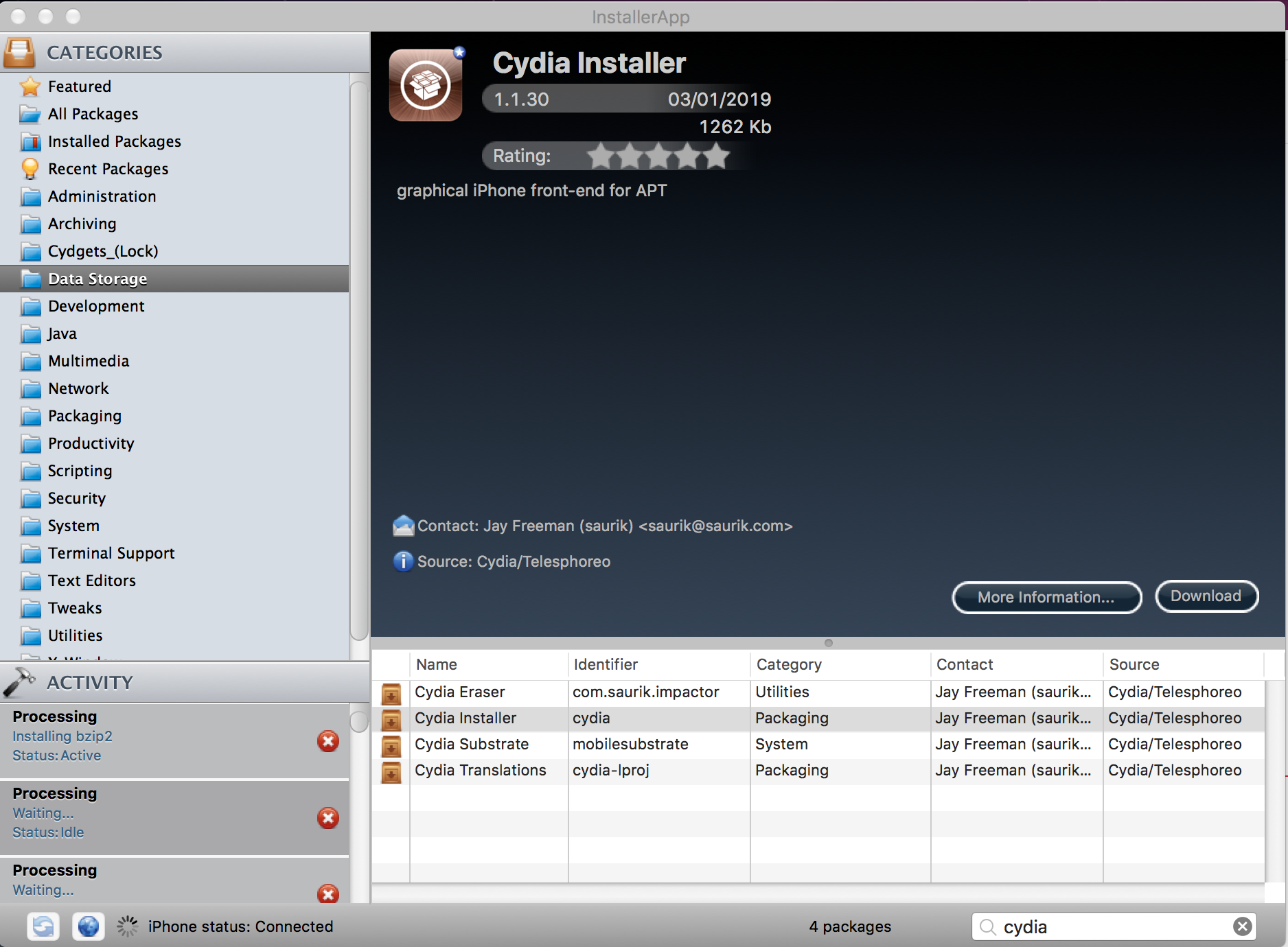This screenshot has width=1288, height=947.
Task: Sort packages by Source column
Action: click(x=1184, y=664)
